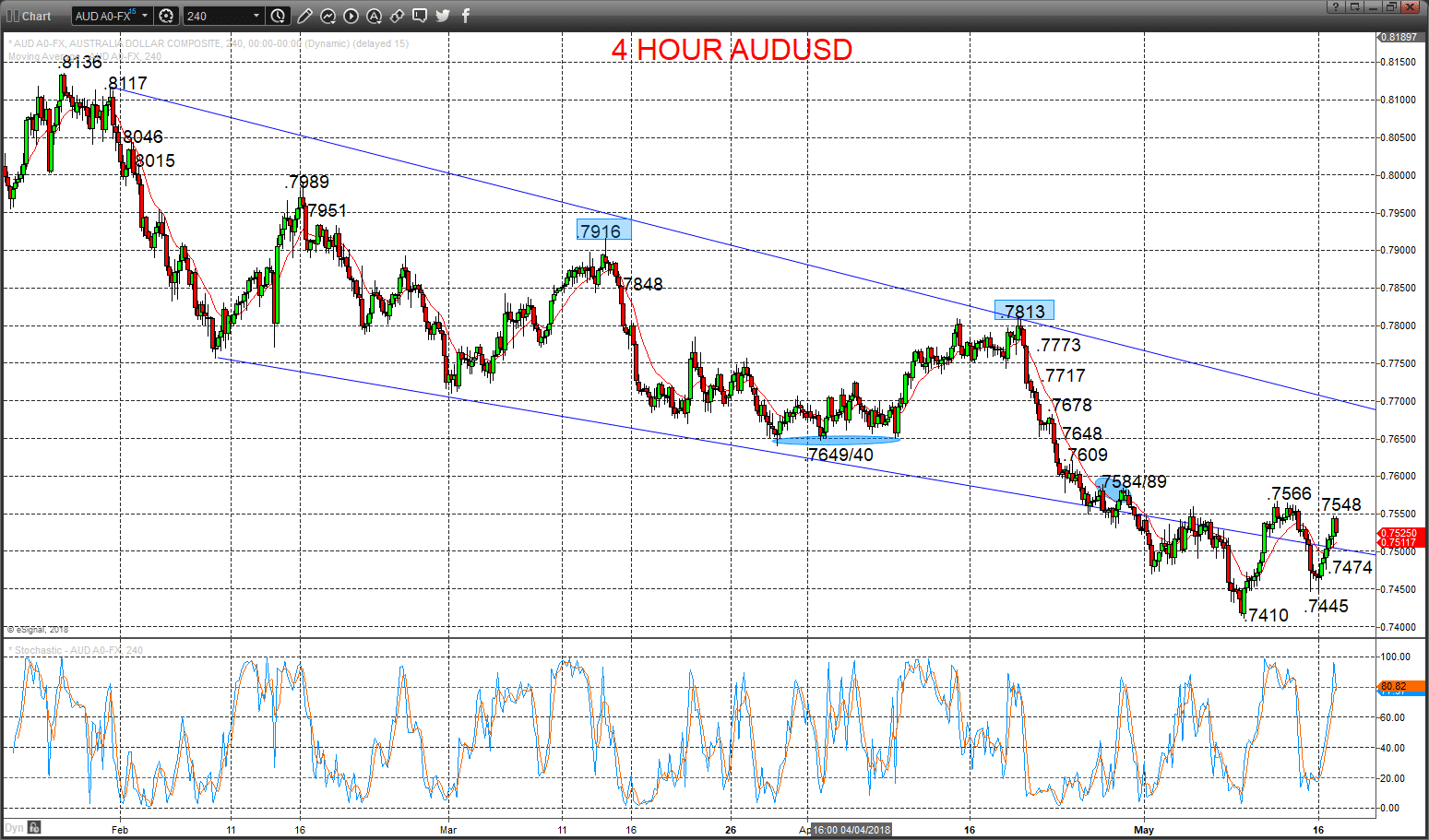
Task: Click the .7848 price annotation
Action: click(x=641, y=284)
